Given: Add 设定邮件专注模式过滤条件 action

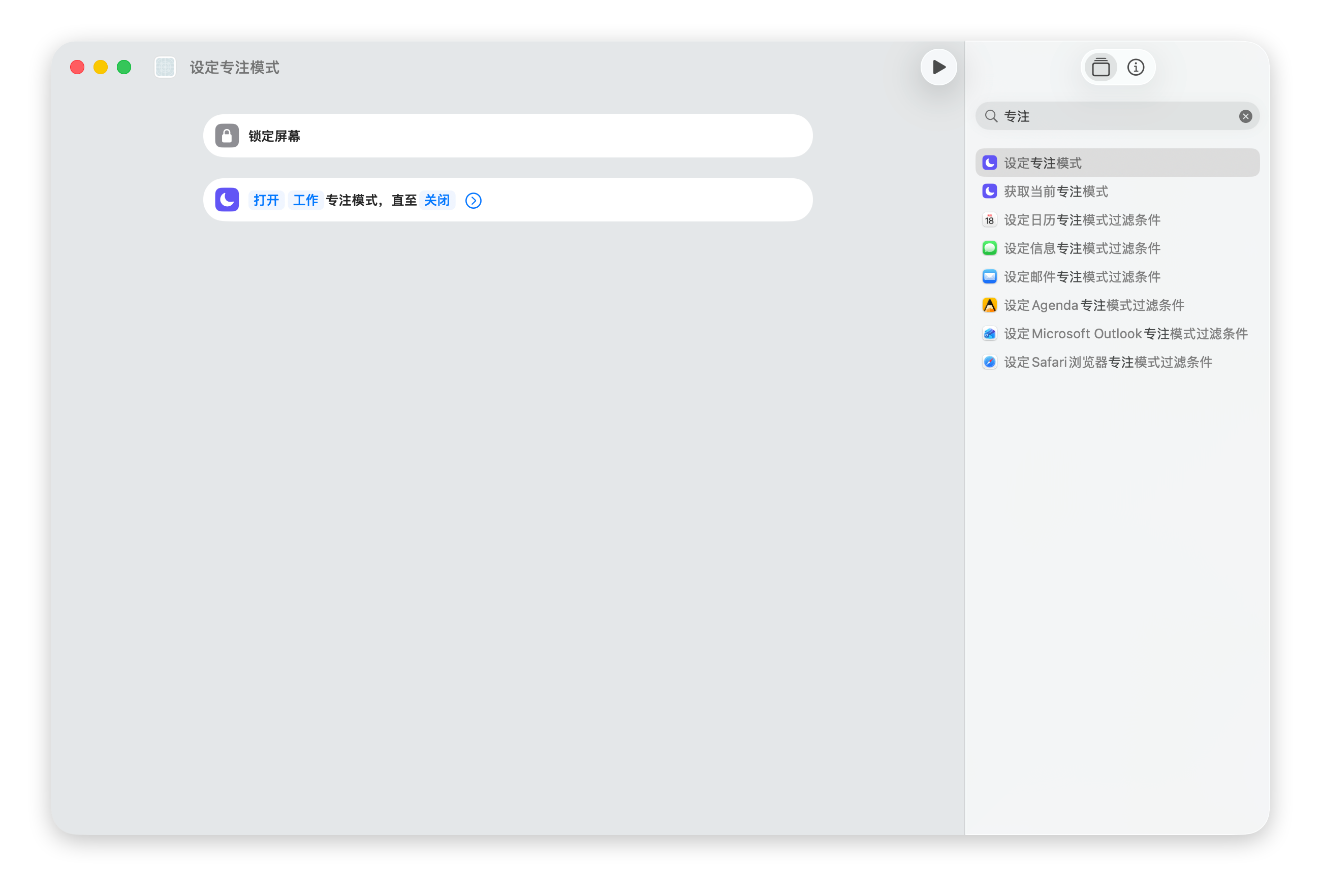Looking at the screenshot, I should (1082, 277).
